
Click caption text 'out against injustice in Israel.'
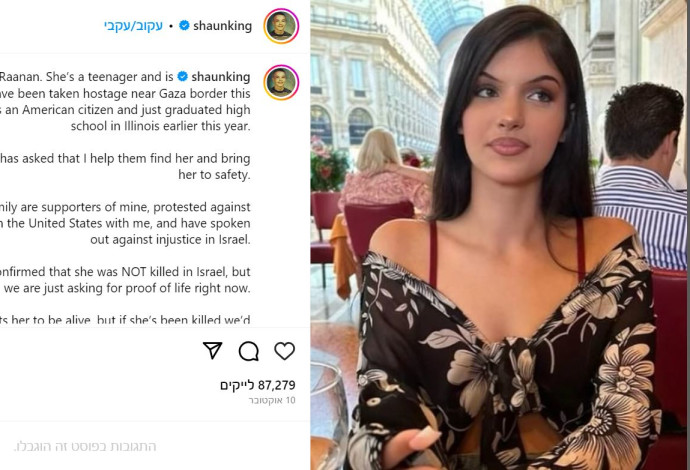tap(170, 239)
